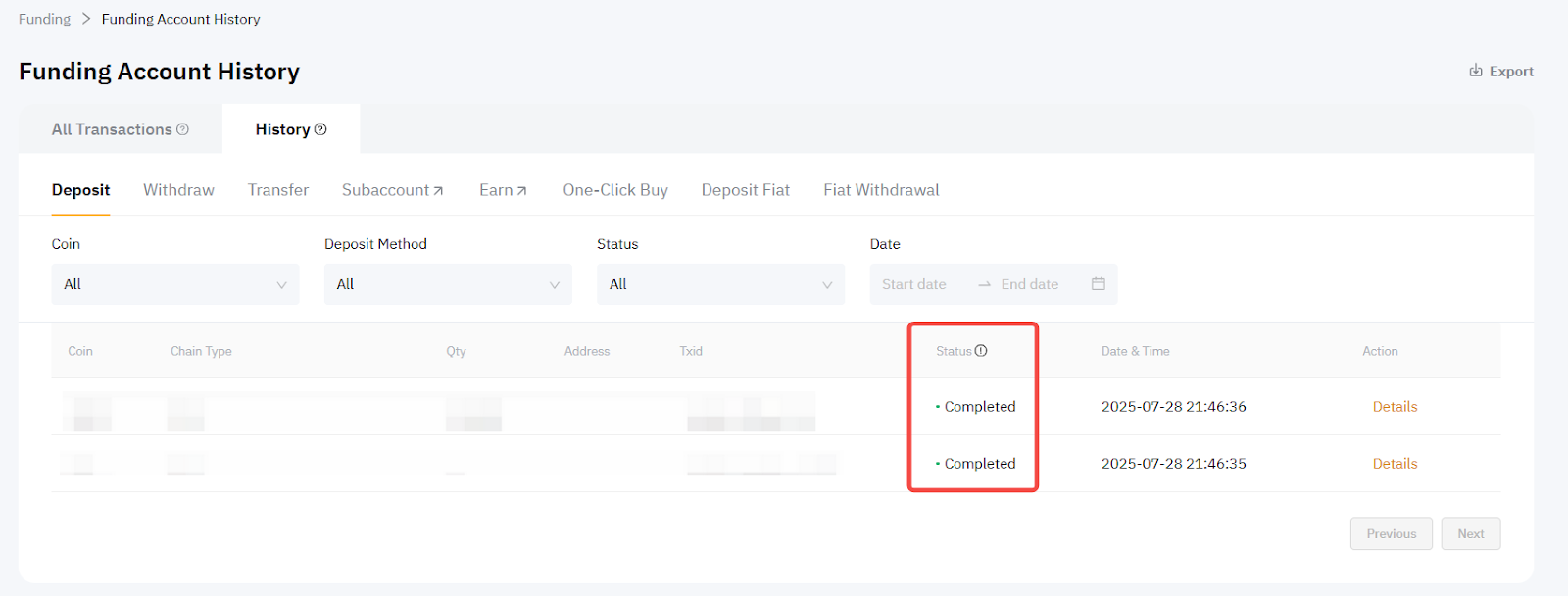Click the Status column info icon
The image size is (1568, 596).
point(981,351)
